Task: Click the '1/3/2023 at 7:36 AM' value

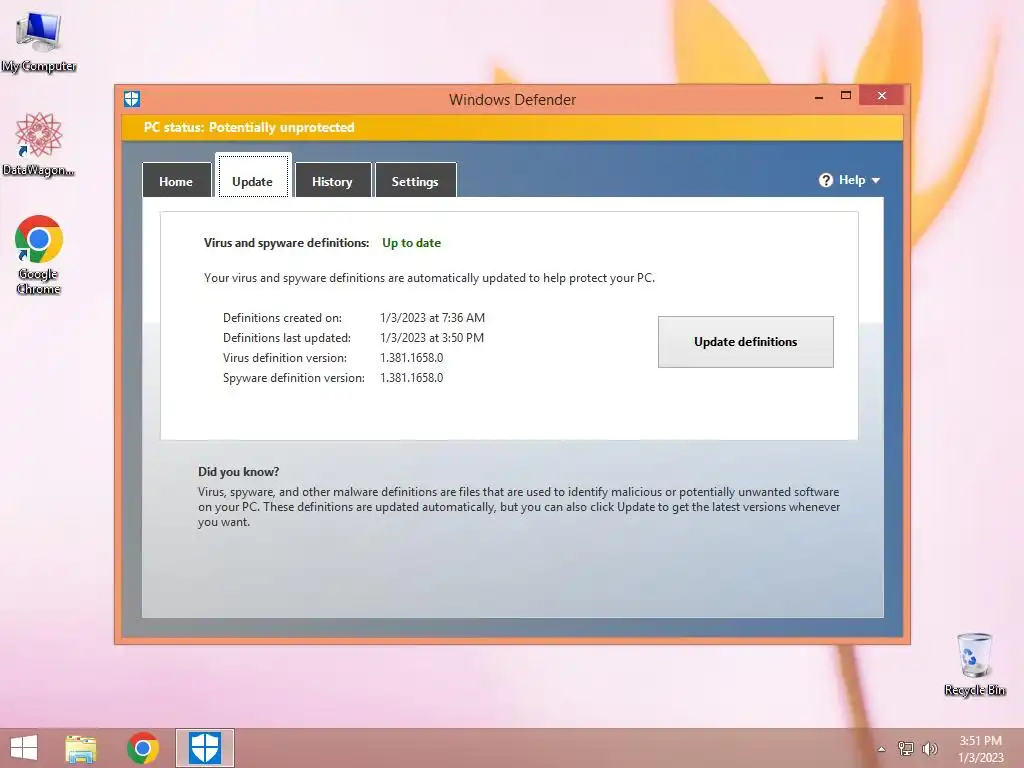Action: click(x=432, y=318)
